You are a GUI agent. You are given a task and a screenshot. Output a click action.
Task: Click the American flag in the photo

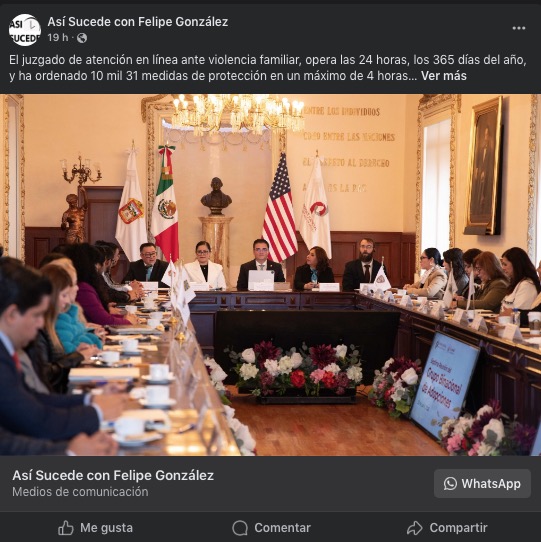coord(279,208)
